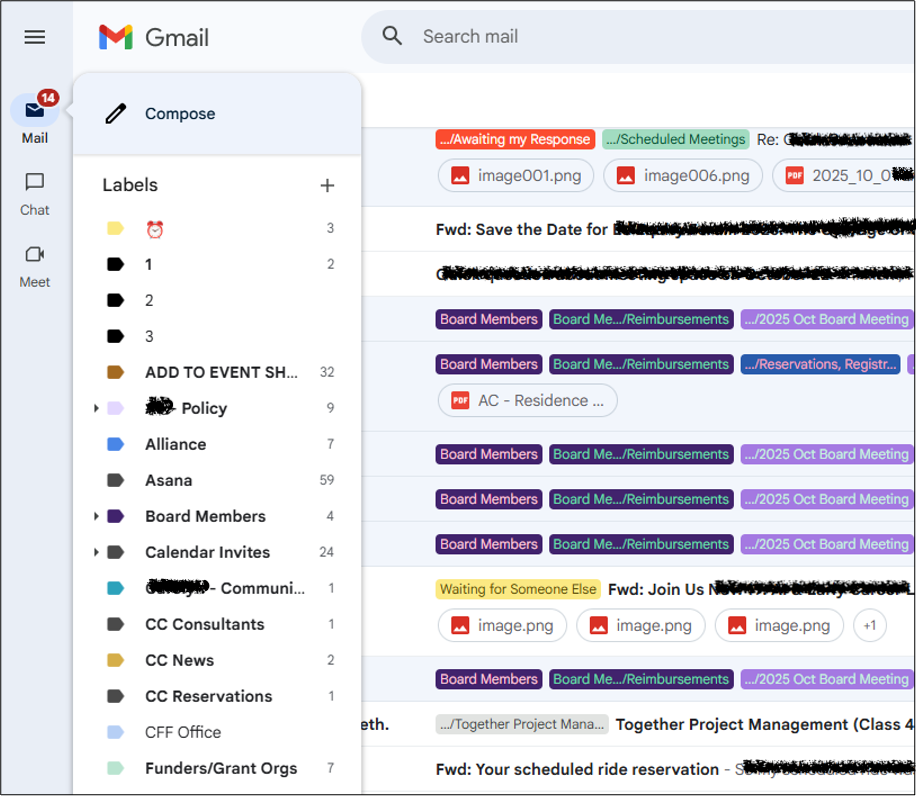Click the Compose button
Image resolution: width=916 pixels, height=796 pixels.
click(x=180, y=114)
